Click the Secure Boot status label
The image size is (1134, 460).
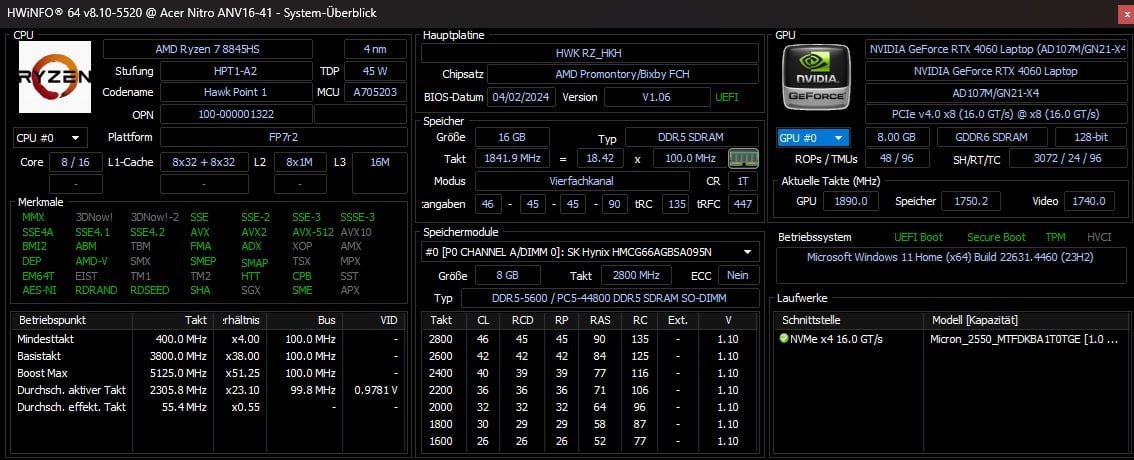(997, 237)
